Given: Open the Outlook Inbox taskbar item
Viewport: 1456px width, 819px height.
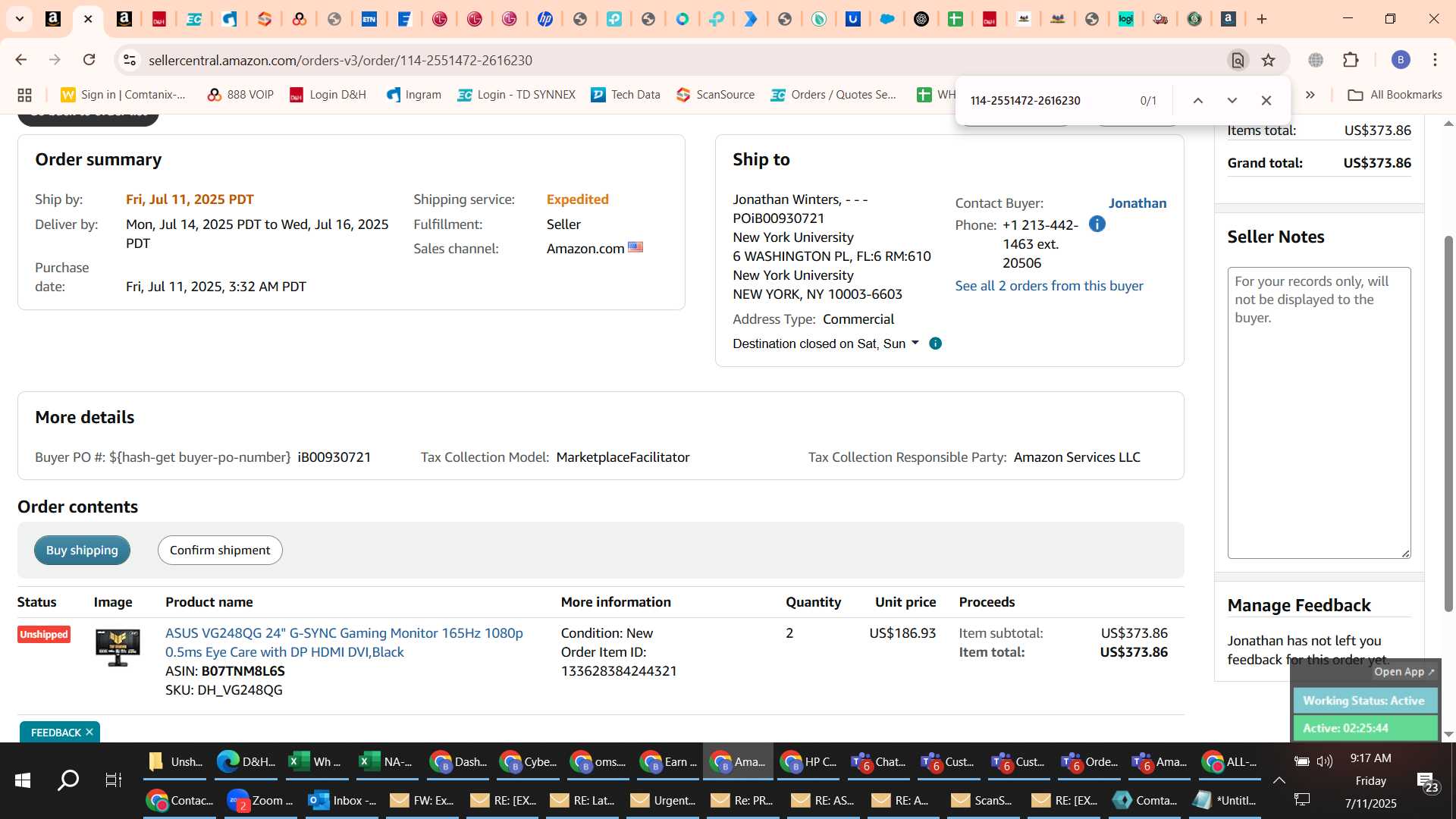Looking at the screenshot, I should [x=344, y=800].
